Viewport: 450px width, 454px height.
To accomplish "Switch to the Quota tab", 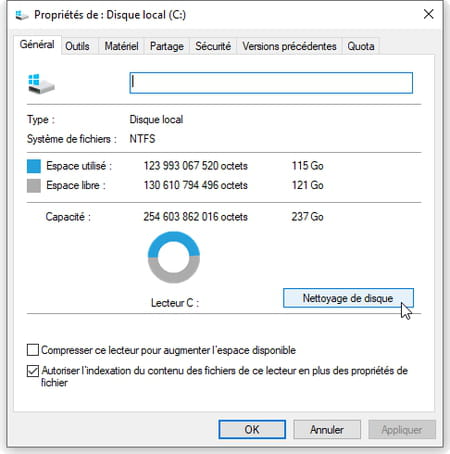I will tap(361, 46).
